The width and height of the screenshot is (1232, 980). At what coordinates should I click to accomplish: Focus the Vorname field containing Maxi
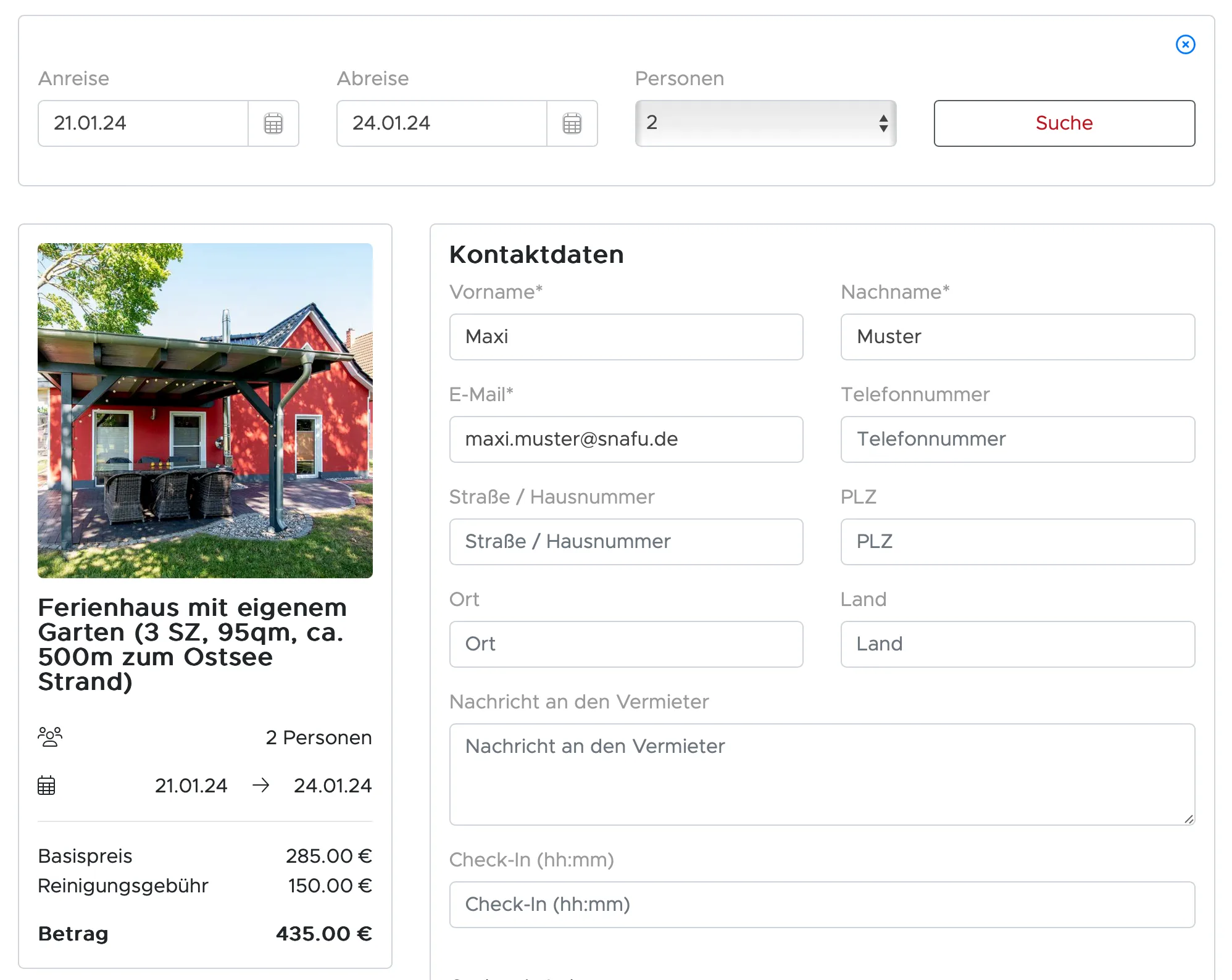click(x=626, y=337)
